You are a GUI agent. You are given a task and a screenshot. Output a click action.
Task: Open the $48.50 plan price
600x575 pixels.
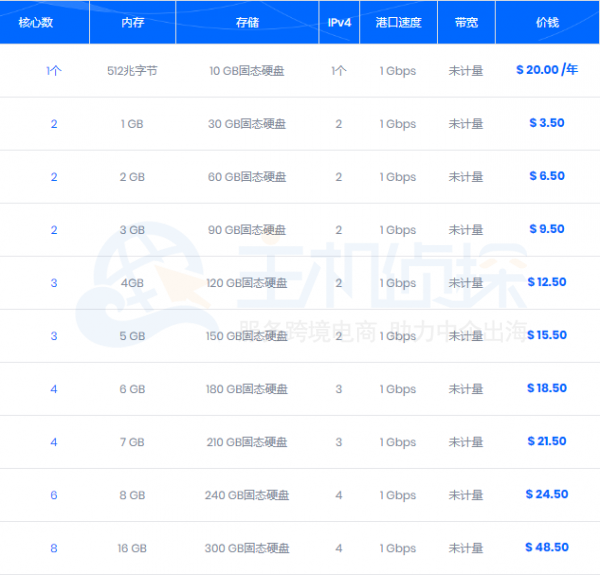pos(547,547)
